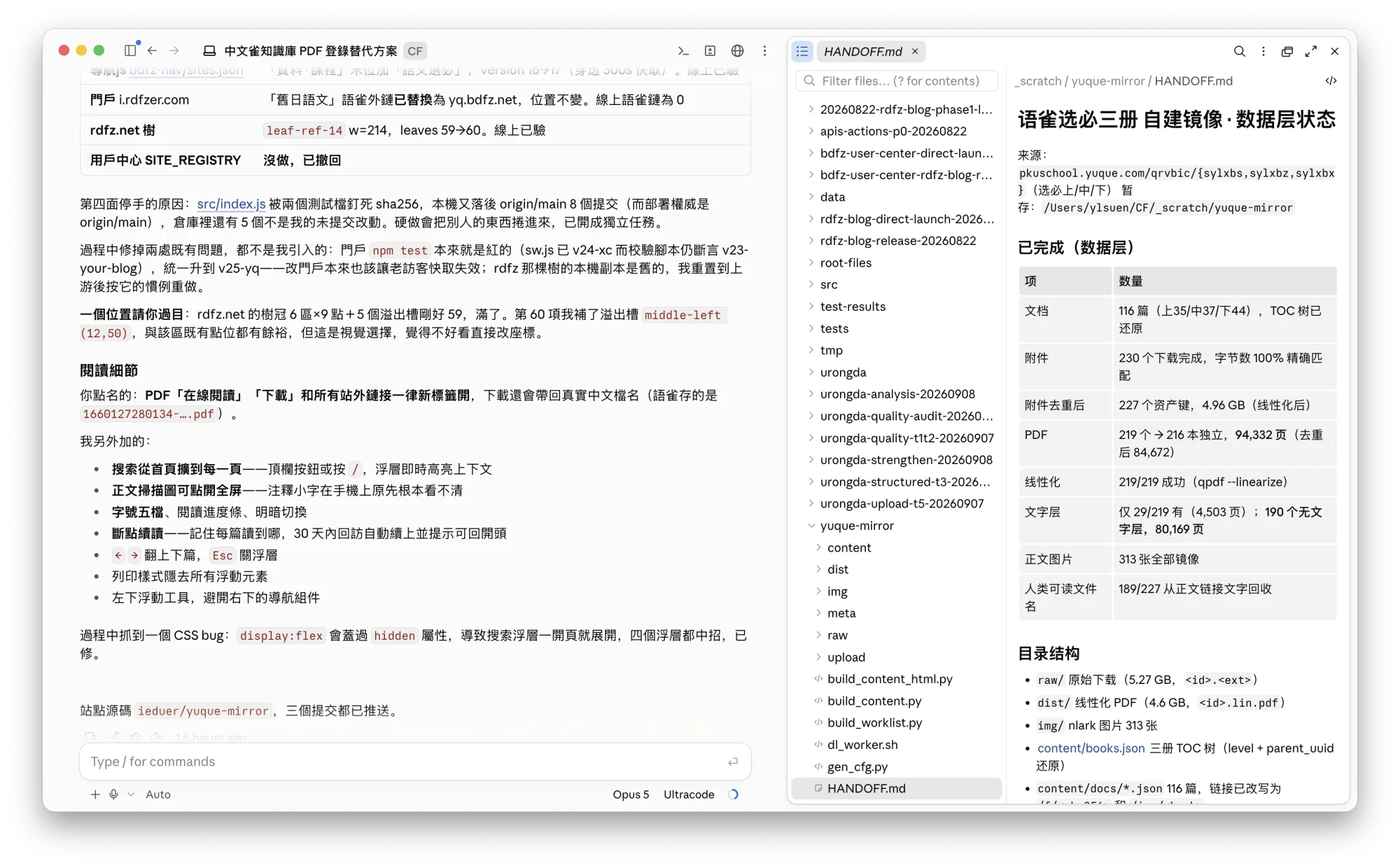Open the terminal prompt icon
Viewport: 1400px width, 868px height.
pyautogui.click(x=683, y=50)
